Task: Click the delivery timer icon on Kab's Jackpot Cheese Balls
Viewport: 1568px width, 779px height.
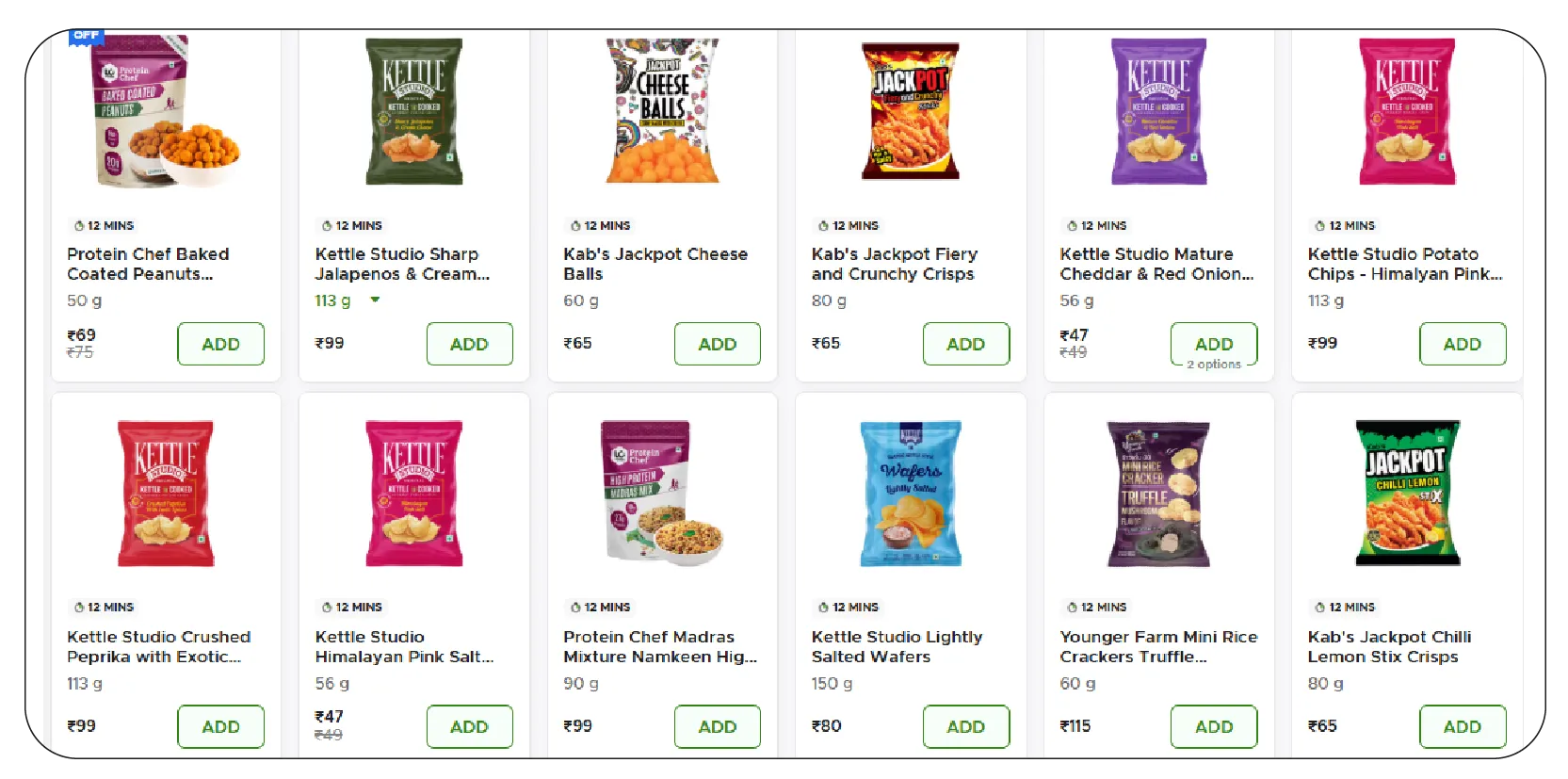Action: pos(574,225)
